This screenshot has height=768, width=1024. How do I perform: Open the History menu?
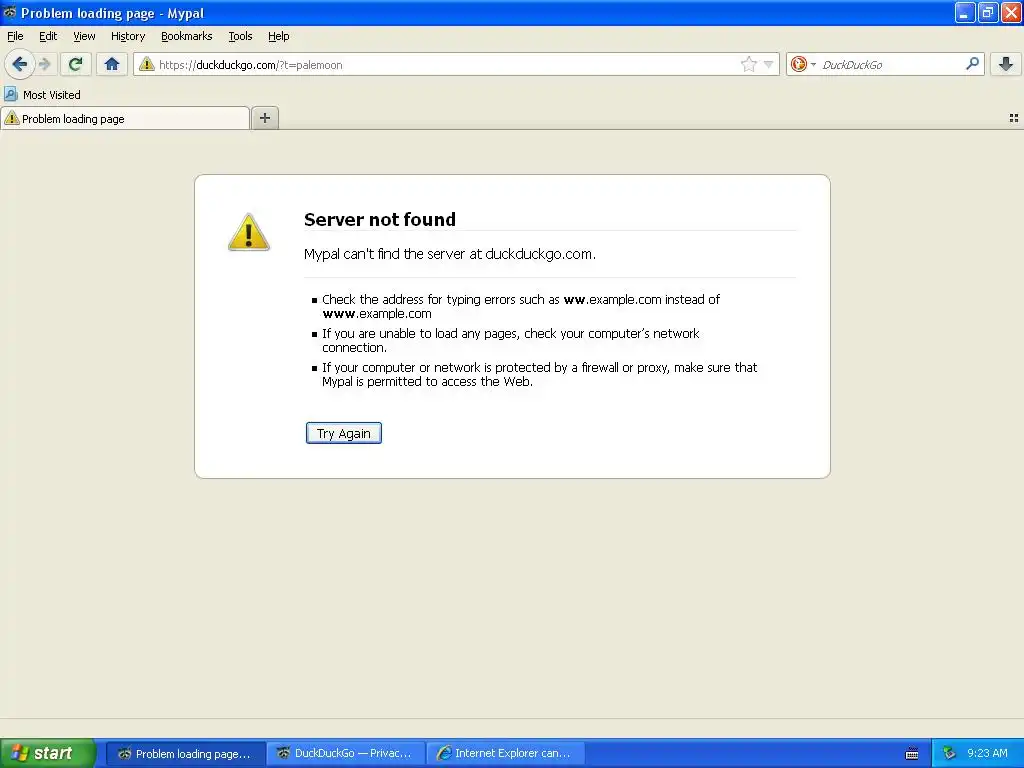[x=128, y=36]
